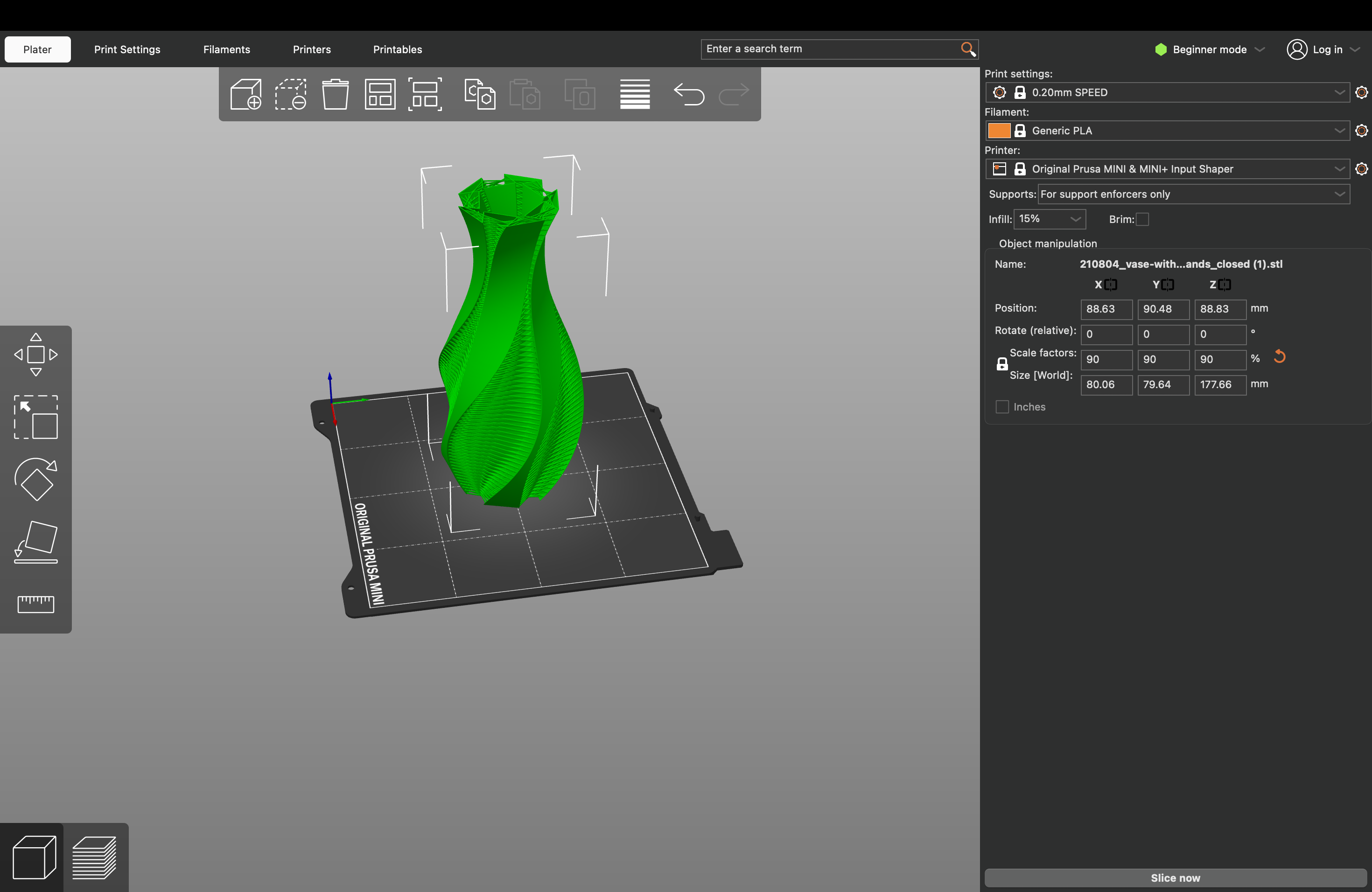Open the Place on face tool
This screenshot has width=1372, height=892.
(x=36, y=542)
